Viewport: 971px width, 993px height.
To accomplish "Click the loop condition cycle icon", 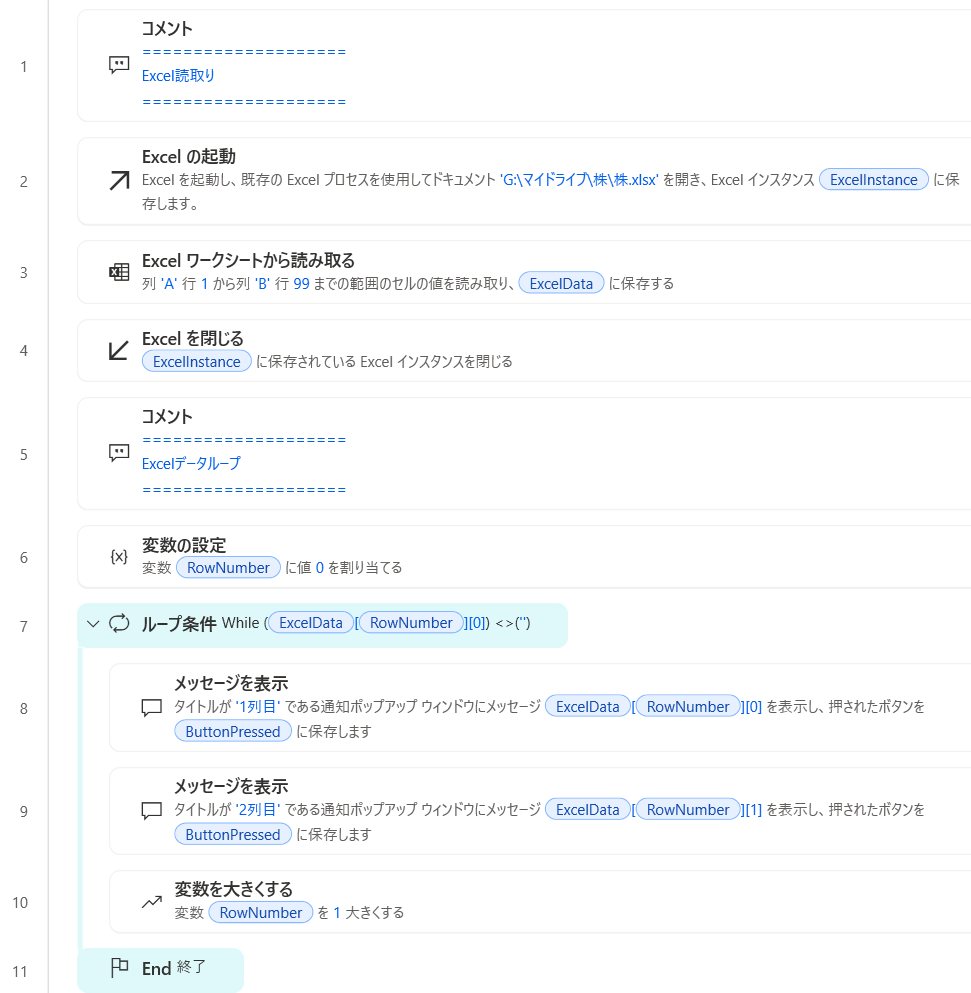I will point(119,624).
